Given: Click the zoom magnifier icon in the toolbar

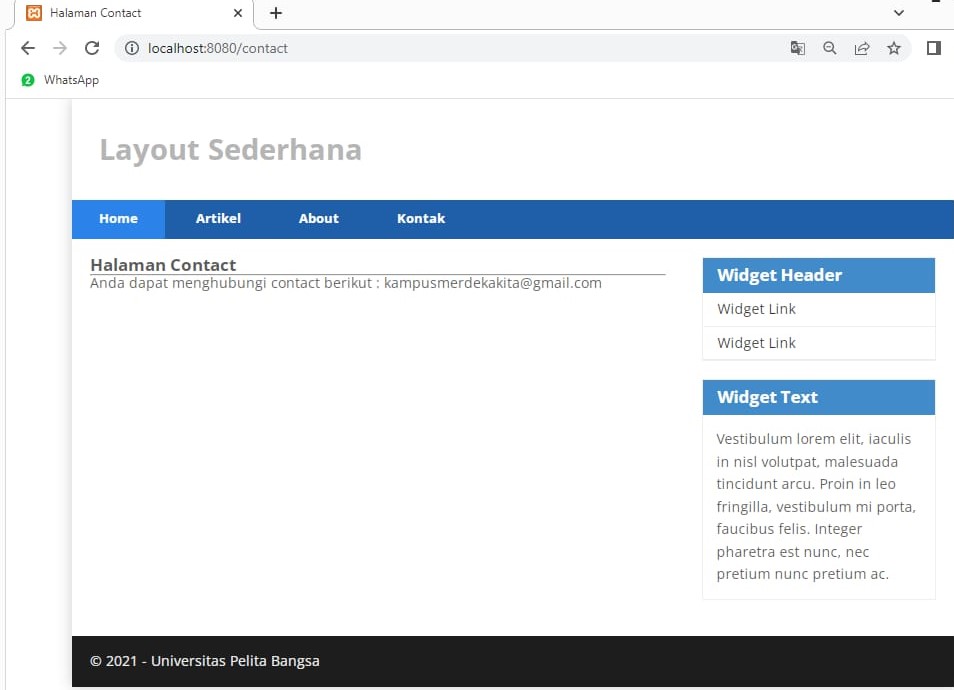Looking at the screenshot, I should coord(829,48).
